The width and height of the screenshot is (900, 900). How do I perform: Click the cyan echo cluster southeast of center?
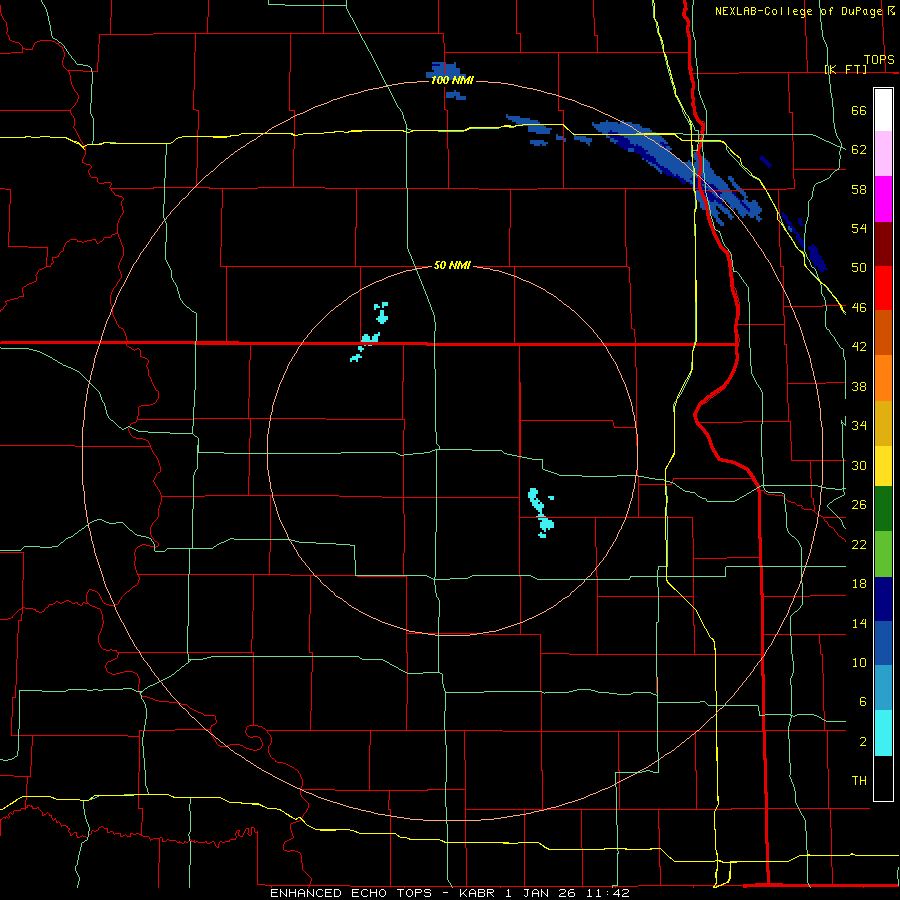click(541, 513)
